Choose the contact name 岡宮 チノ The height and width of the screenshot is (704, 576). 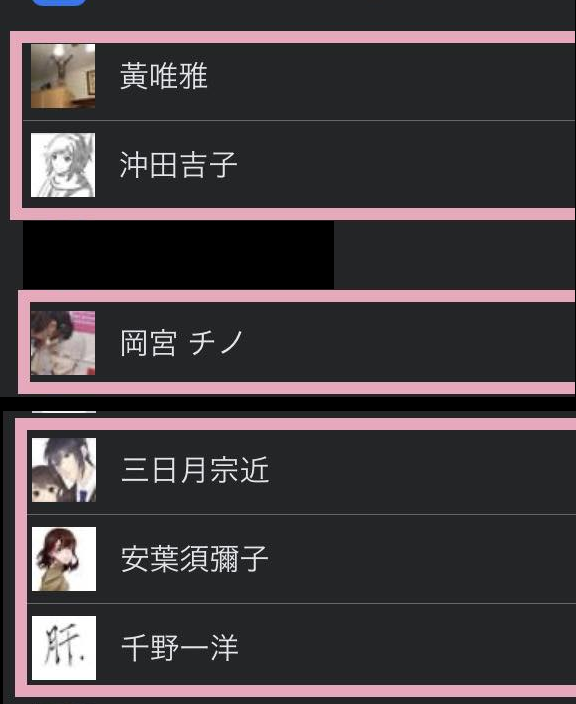pyautogui.click(x=182, y=343)
